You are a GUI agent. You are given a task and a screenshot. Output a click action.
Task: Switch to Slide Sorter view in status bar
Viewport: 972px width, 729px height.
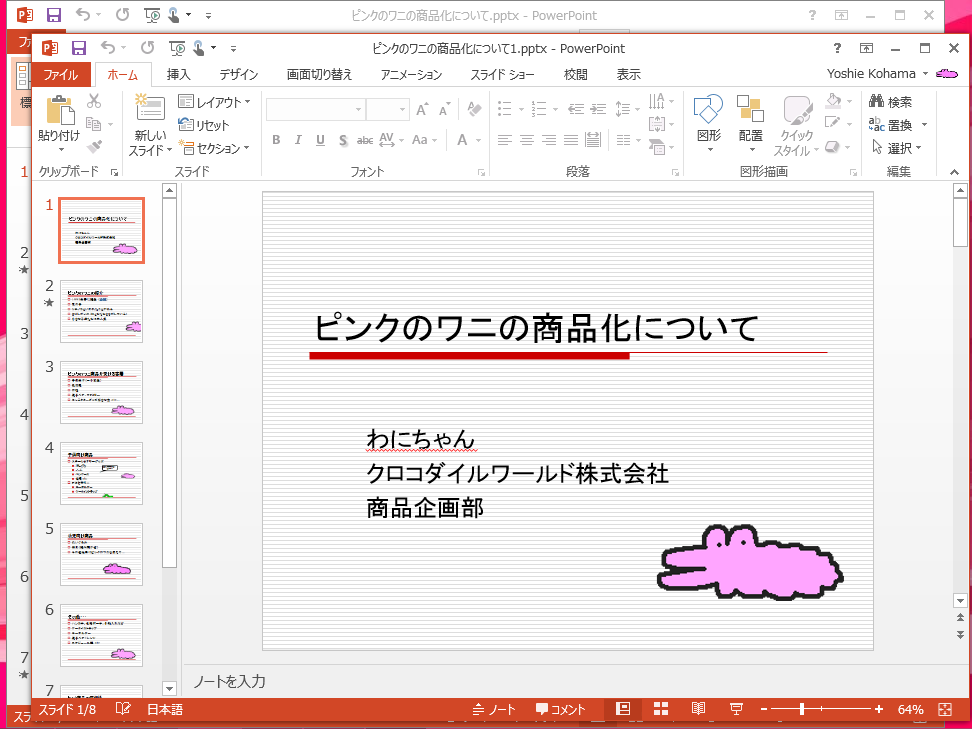(661, 709)
